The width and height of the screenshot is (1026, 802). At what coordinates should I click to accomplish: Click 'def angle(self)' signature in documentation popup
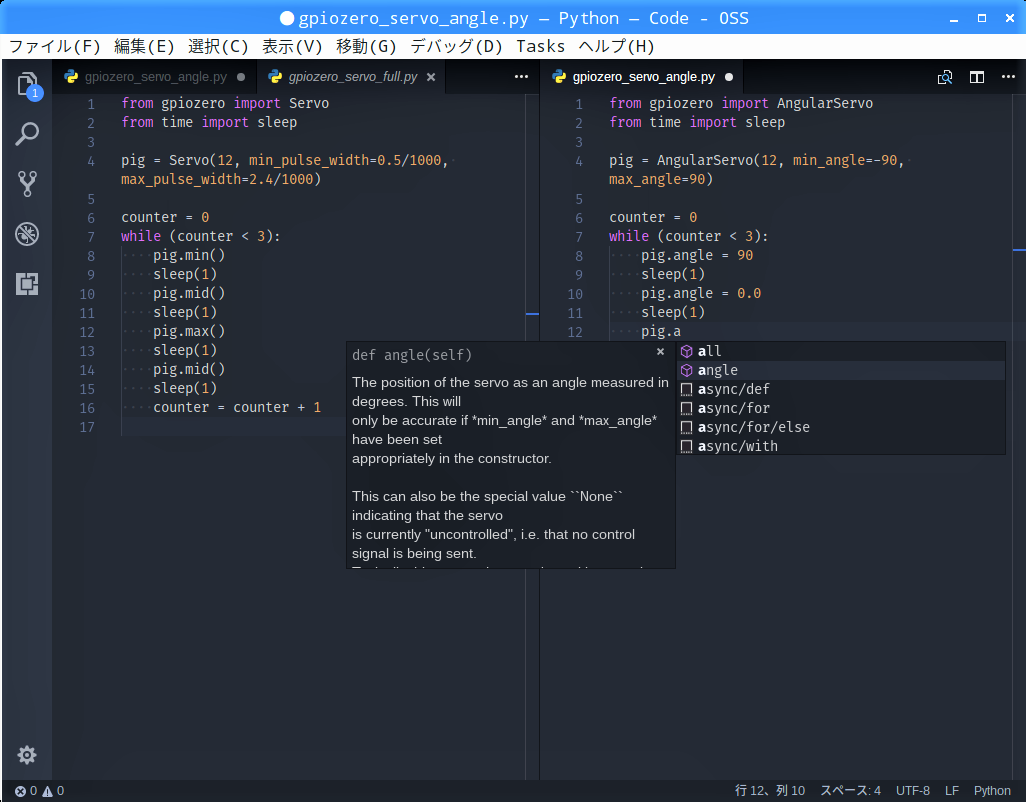pos(412,355)
